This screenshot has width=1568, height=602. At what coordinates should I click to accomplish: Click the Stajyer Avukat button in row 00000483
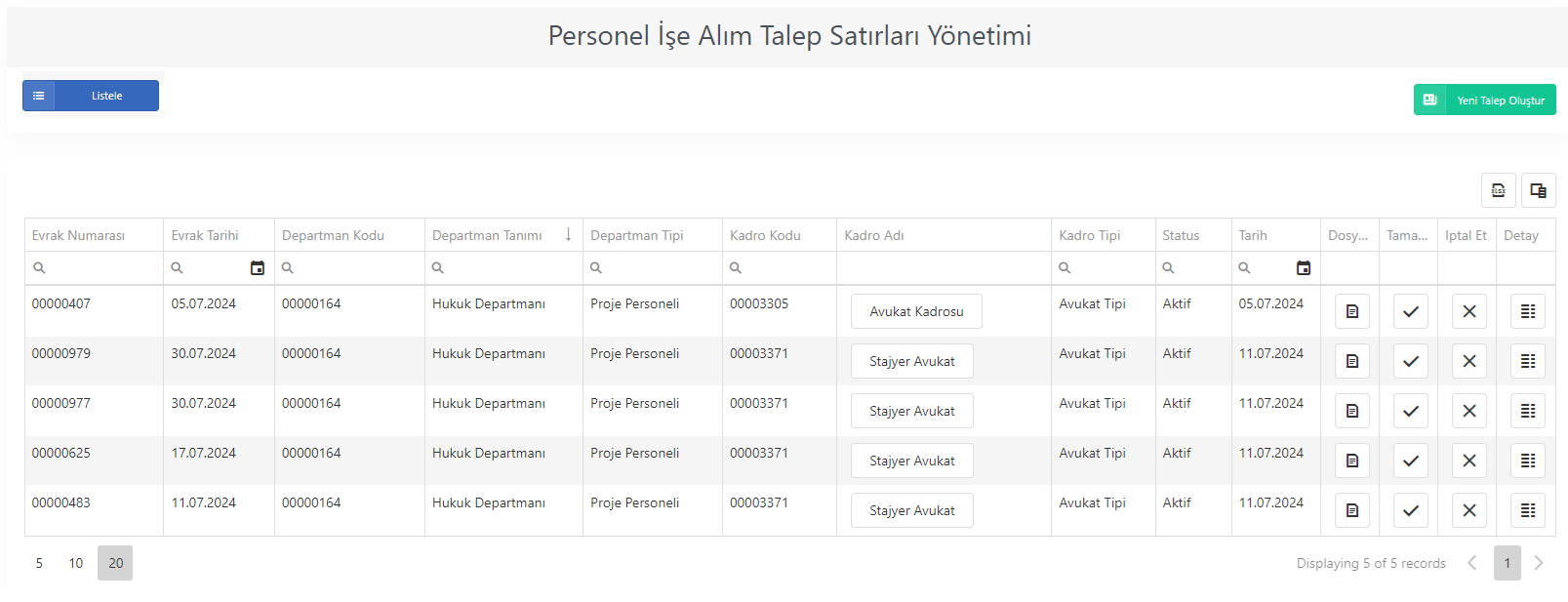[912, 510]
